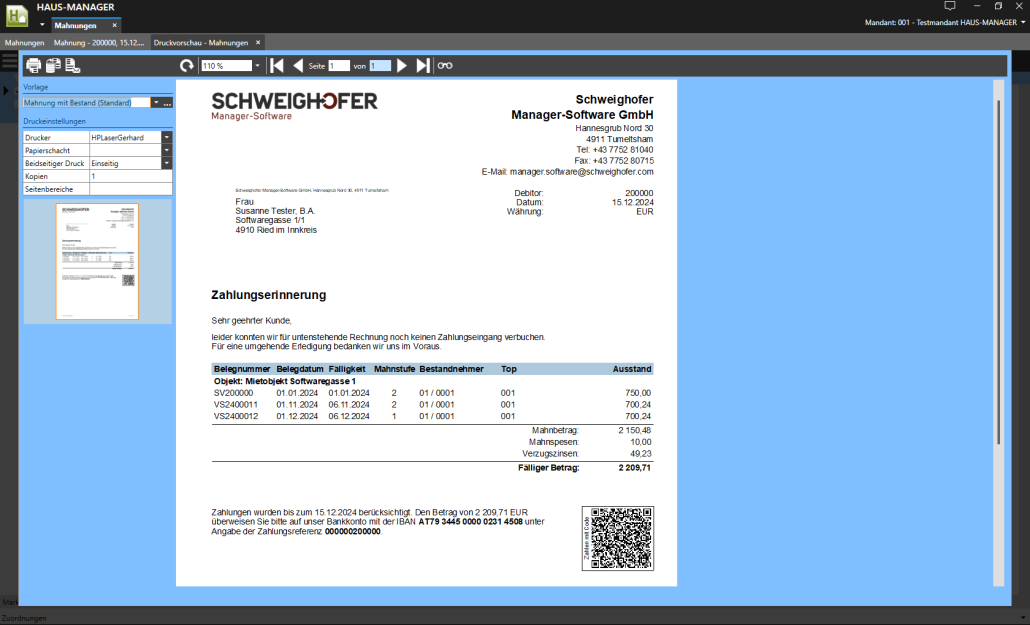Go to the next page
Viewport: 1030px width, 625px height.
(x=402, y=66)
